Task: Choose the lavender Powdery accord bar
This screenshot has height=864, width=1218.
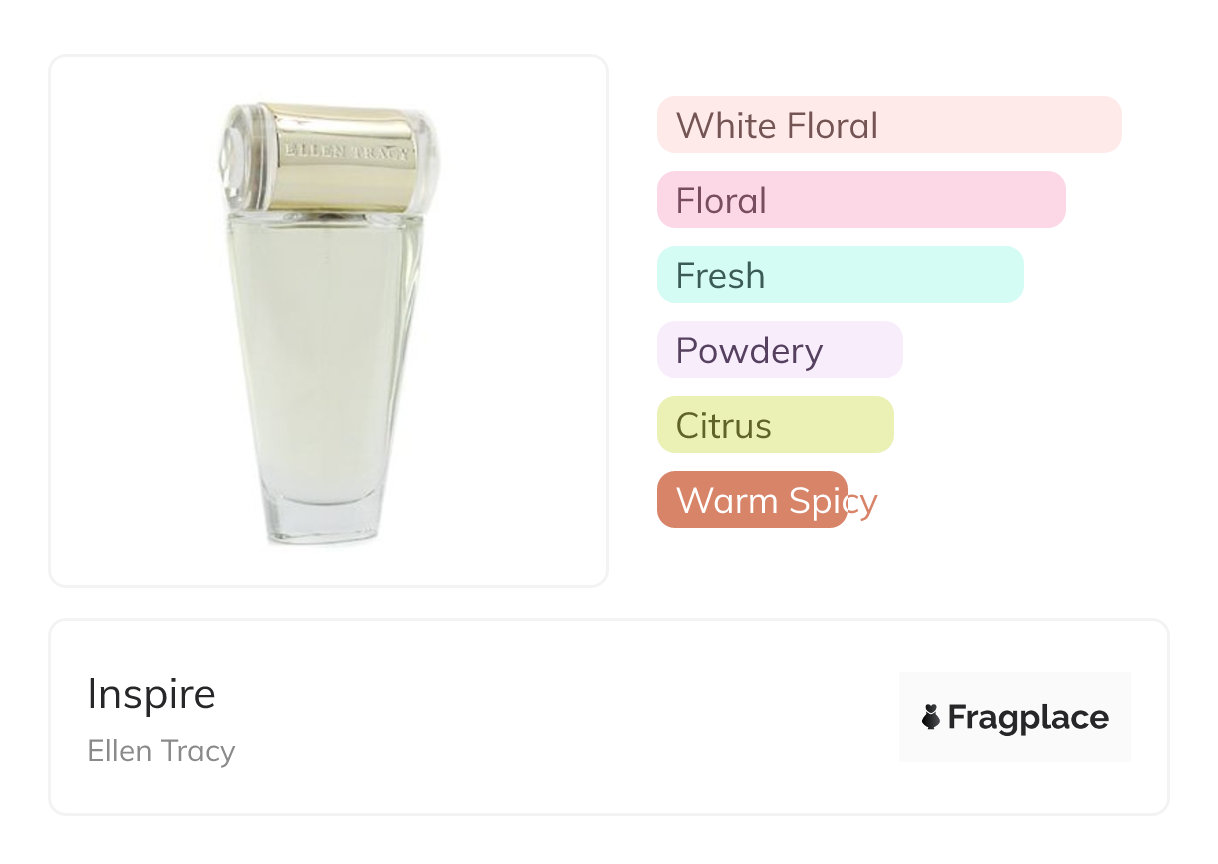Action: click(x=779, y=350)
